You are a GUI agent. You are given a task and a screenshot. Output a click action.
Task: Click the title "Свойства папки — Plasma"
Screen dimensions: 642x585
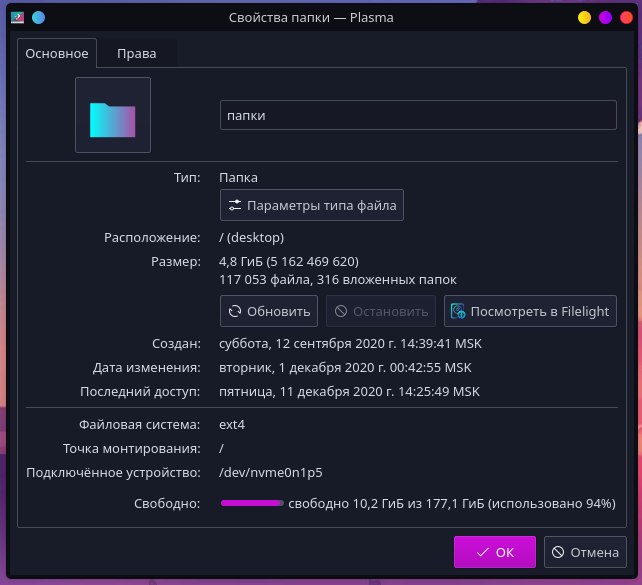[311, 18]
